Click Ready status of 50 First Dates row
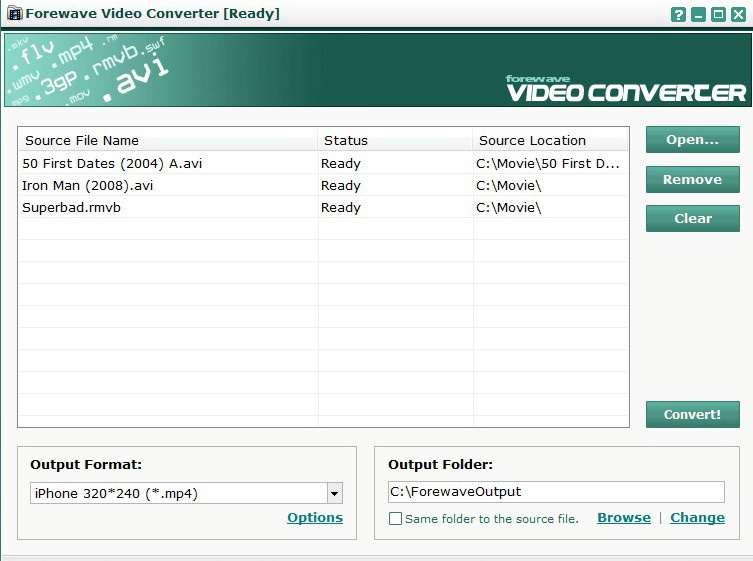The image size is (753, 561). [340, 163]
